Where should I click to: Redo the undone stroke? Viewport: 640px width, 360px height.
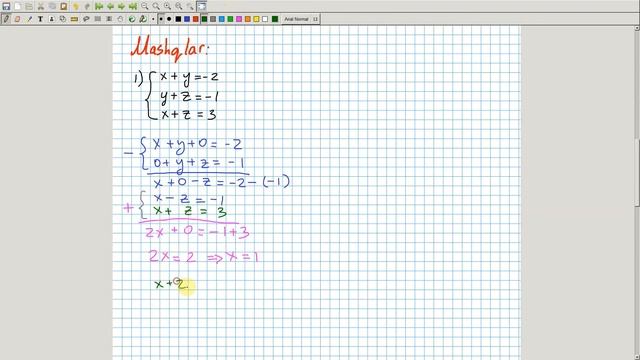point(87,7)
